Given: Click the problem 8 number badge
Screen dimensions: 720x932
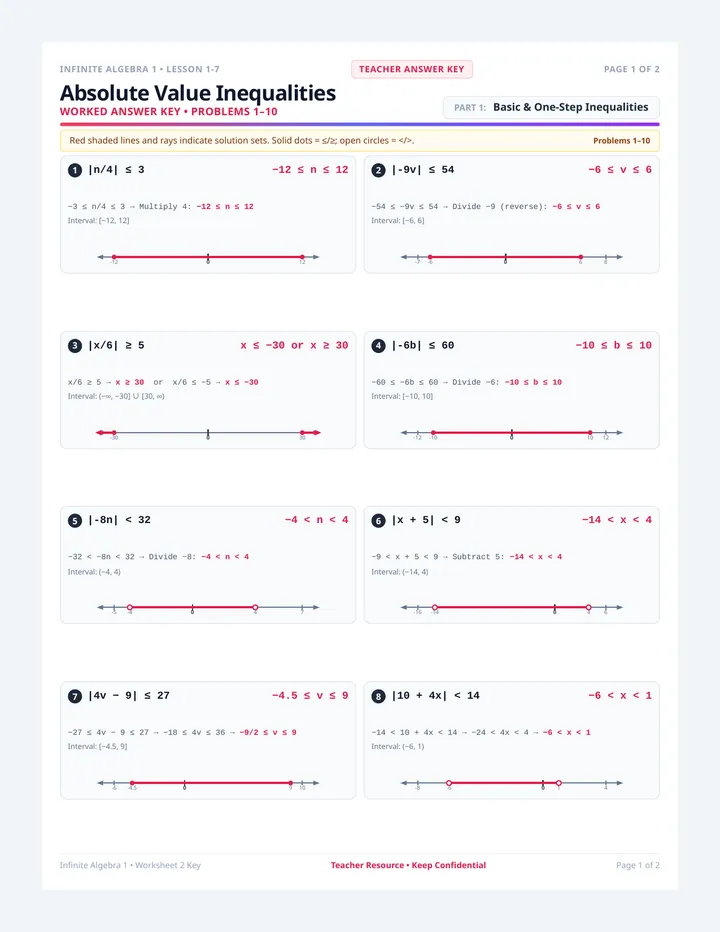Looking at the screenshot, I should tap(378, 696).
